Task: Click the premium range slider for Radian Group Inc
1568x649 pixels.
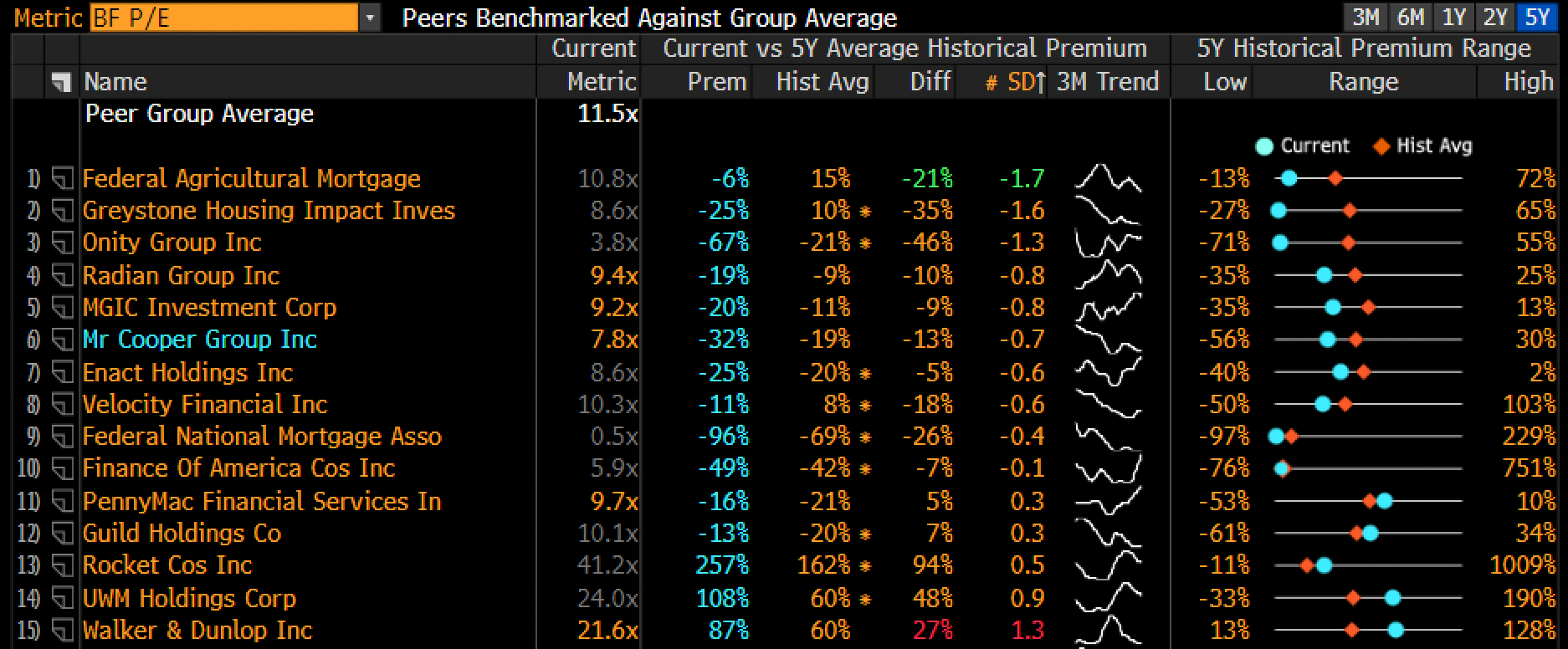Action: (x=1367, y=275)
